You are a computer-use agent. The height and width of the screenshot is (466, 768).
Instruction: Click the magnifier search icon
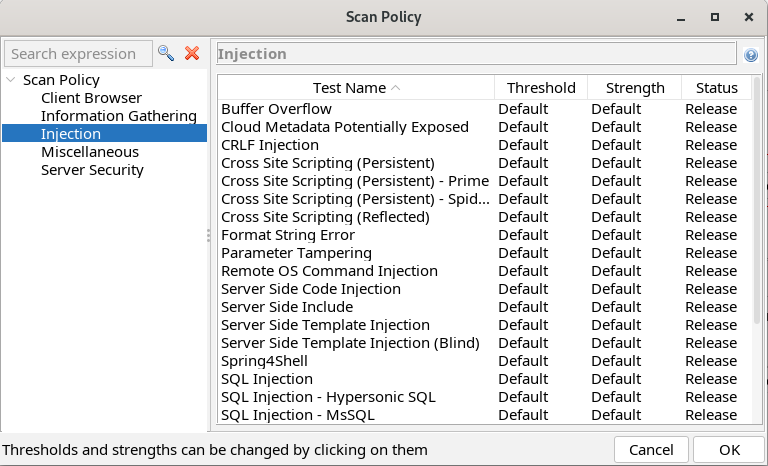166,54
